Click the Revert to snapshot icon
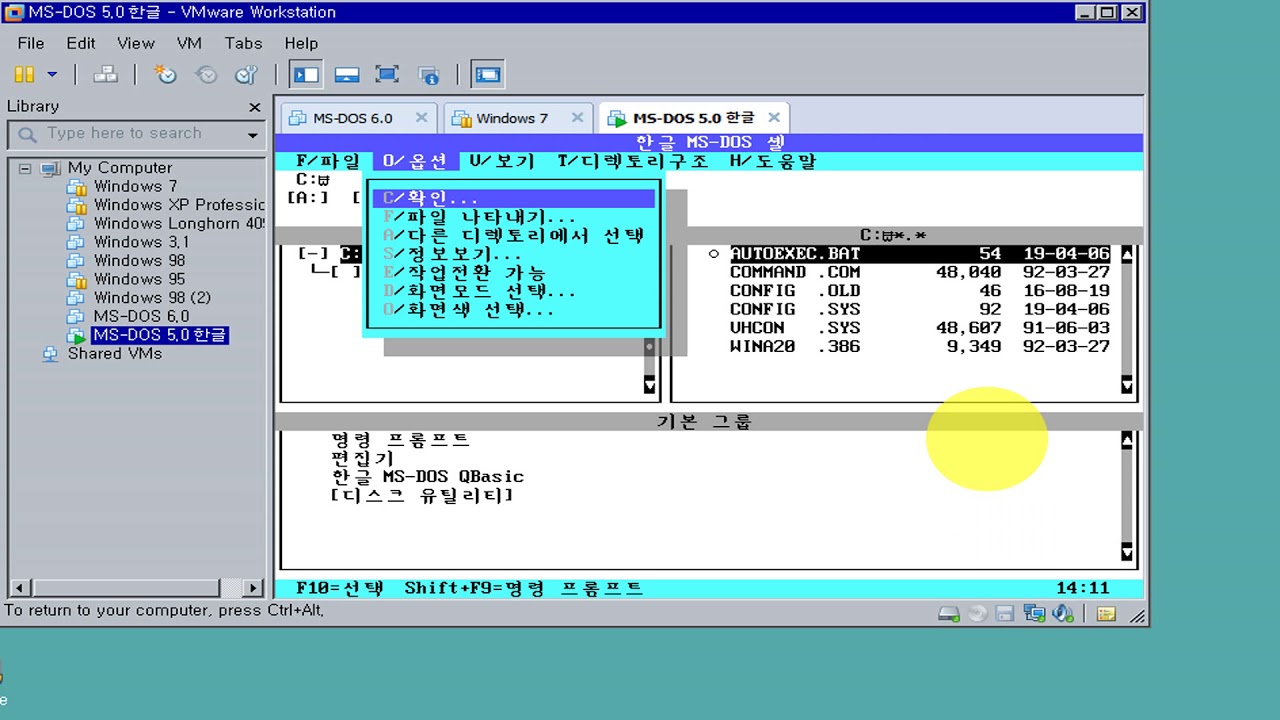The width and height of the screenshot is (1280, 720). point(206,74)
